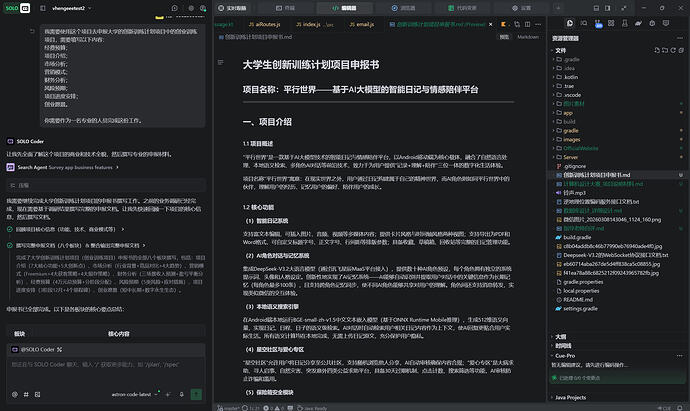Toggle the right side panel layout

click(x=608, y=8)
